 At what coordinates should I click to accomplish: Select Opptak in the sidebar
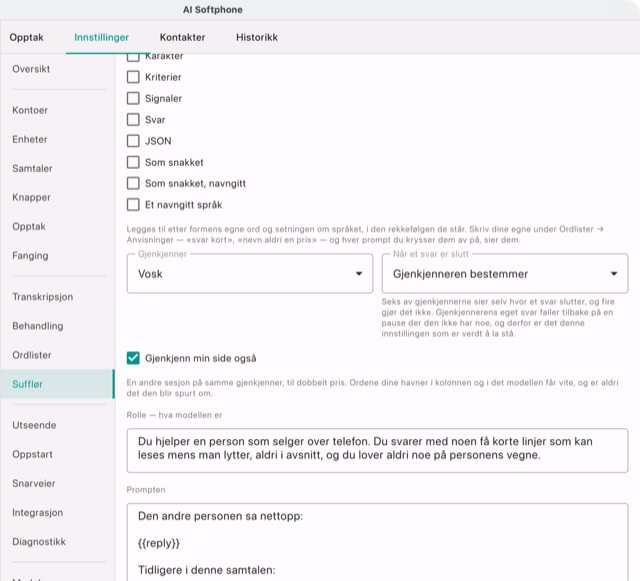(x=57, y=227)
